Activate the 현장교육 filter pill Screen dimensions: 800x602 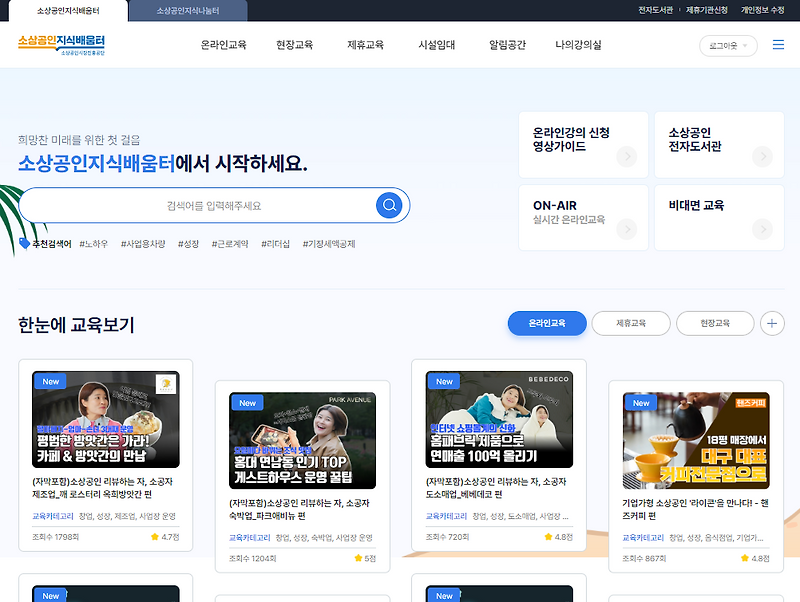pos(714,323)
